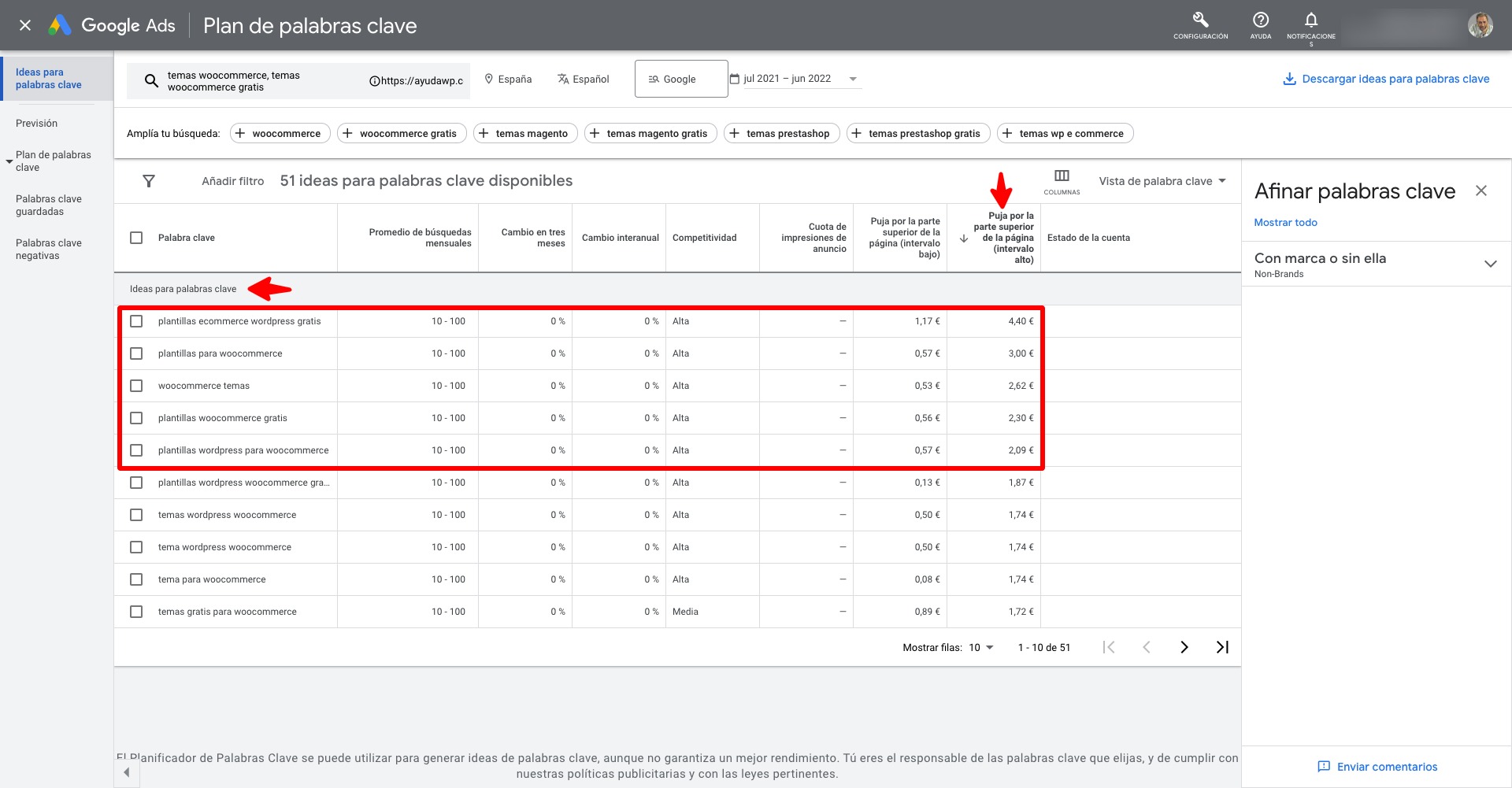The width and height of the screenshot is (1512, 788).
Task: Select Palabras clave negativas in sidebar
Action: (x=48, y=250)
